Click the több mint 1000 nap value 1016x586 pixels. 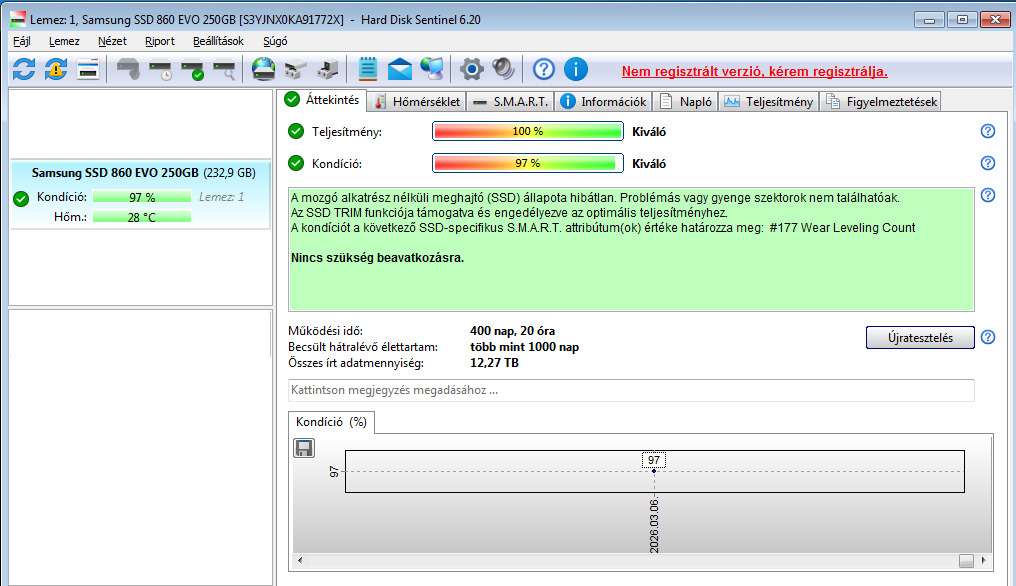[x=524, y=347]
